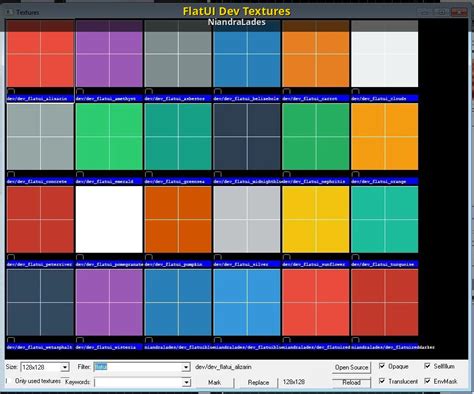Click the selected texture name beside the Filter field
This screenshot has width=474, height=394.
point(223,367)
